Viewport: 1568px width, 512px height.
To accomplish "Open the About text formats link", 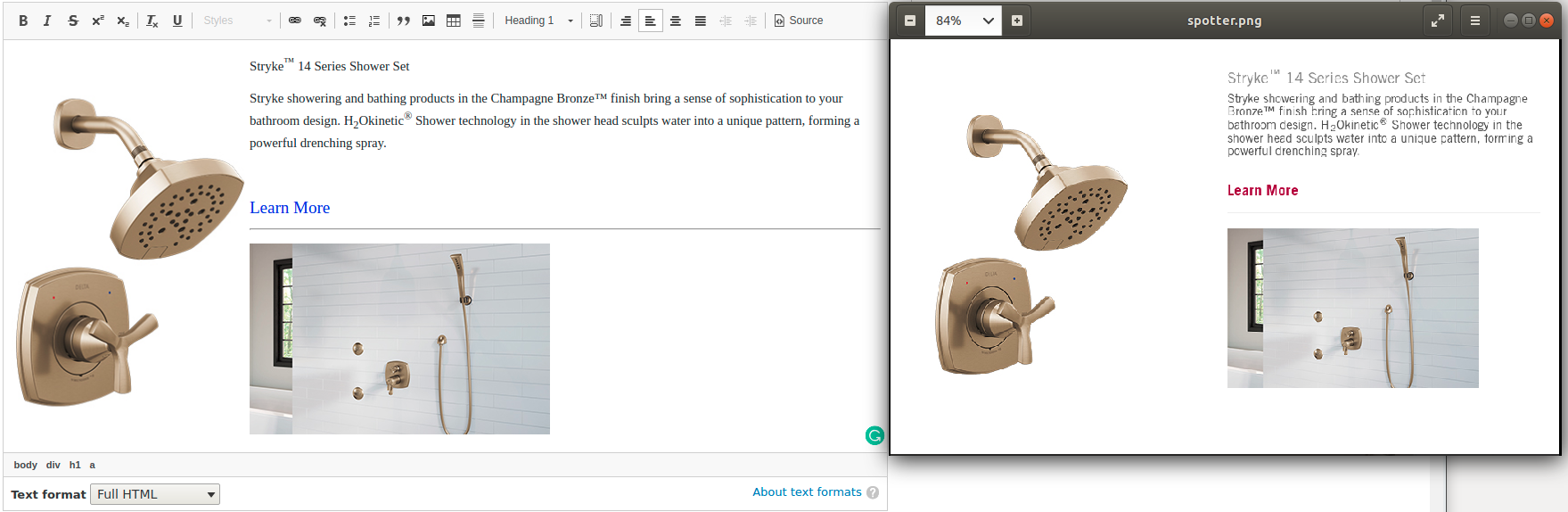I will 807,491.
